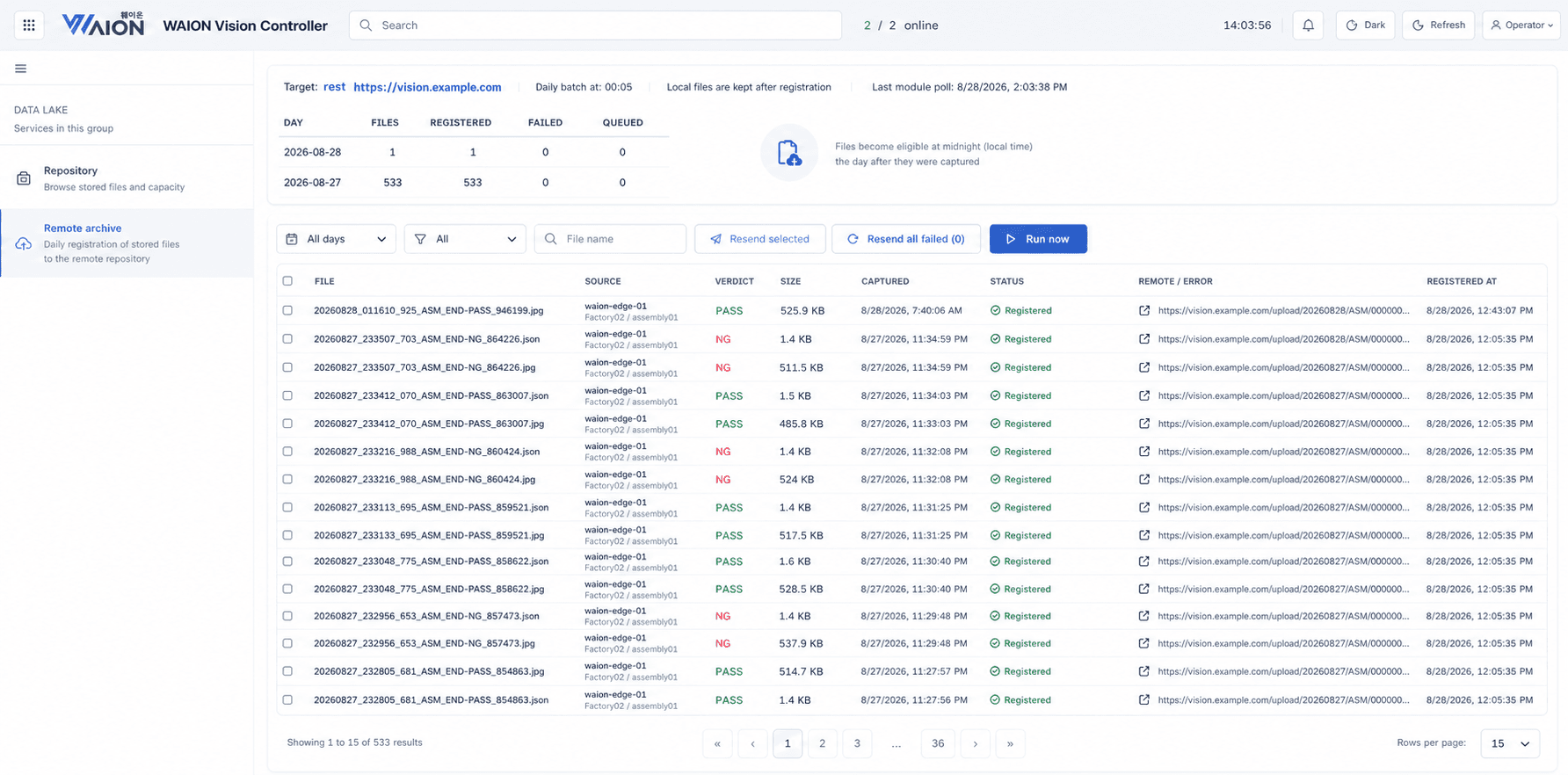Click the Refresh button

(x=1438, y=25)
